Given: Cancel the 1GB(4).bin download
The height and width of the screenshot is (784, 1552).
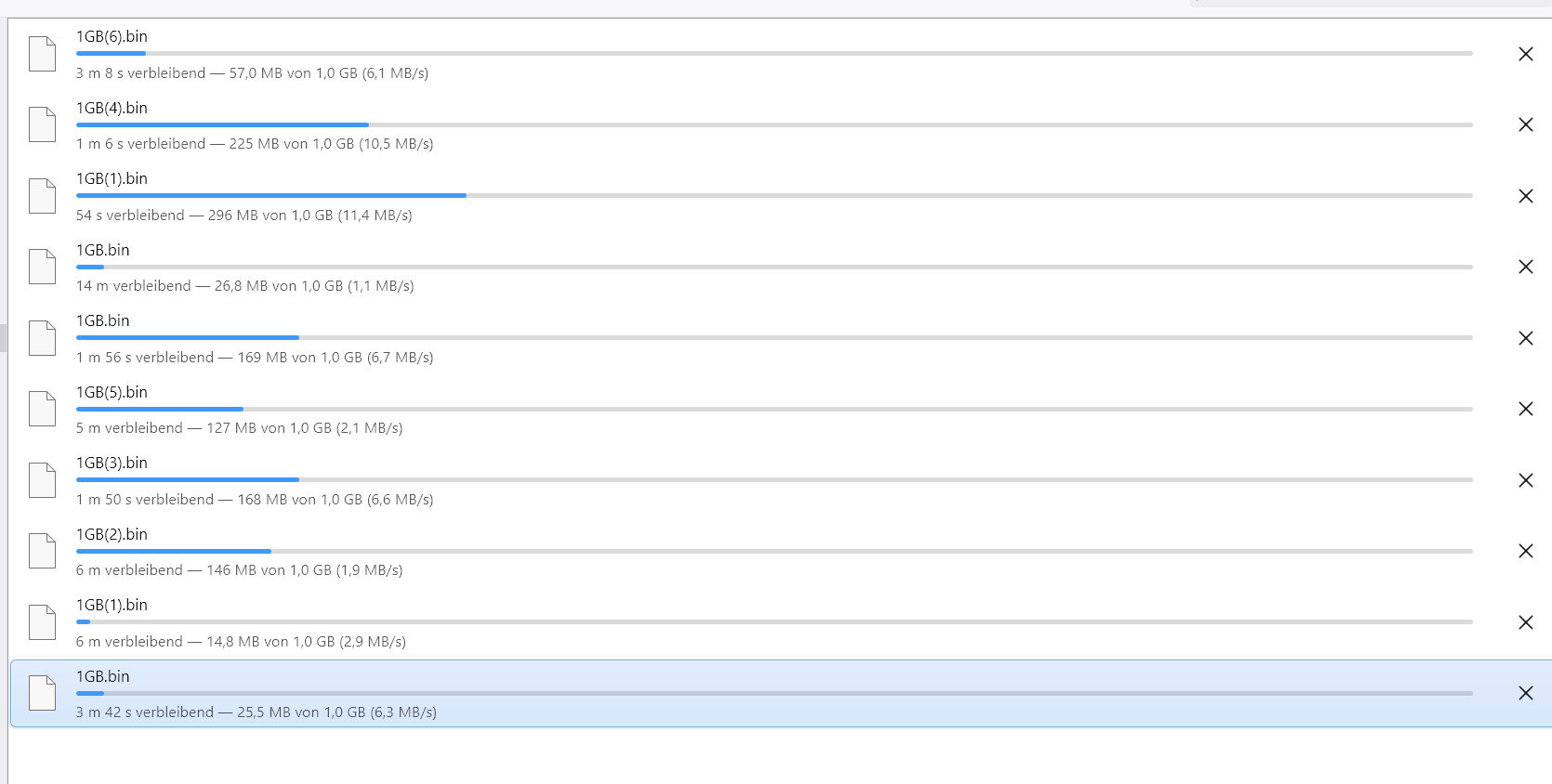Looking at the screenshot, I should (1525, 124).
